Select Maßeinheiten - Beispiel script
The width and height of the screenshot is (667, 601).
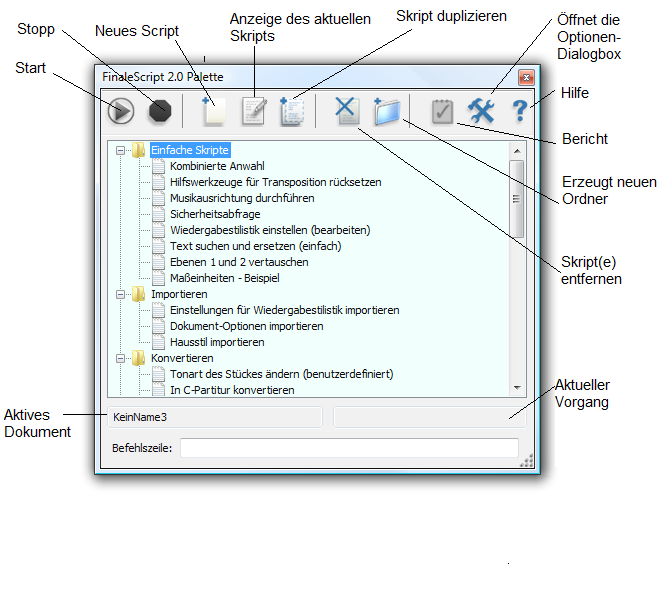tap(225, 278)
